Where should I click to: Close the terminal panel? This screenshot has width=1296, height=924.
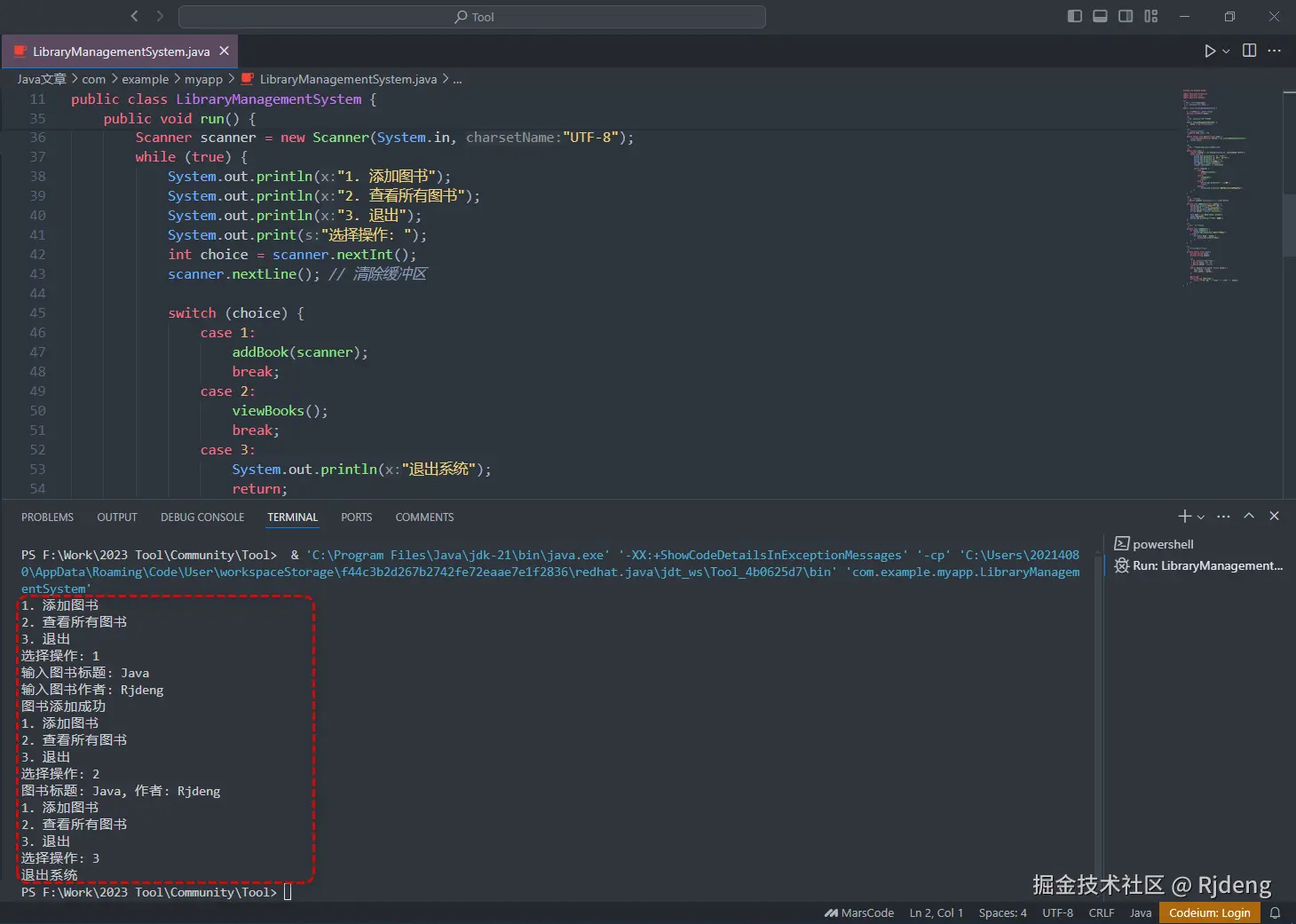tap(1275, 517)
